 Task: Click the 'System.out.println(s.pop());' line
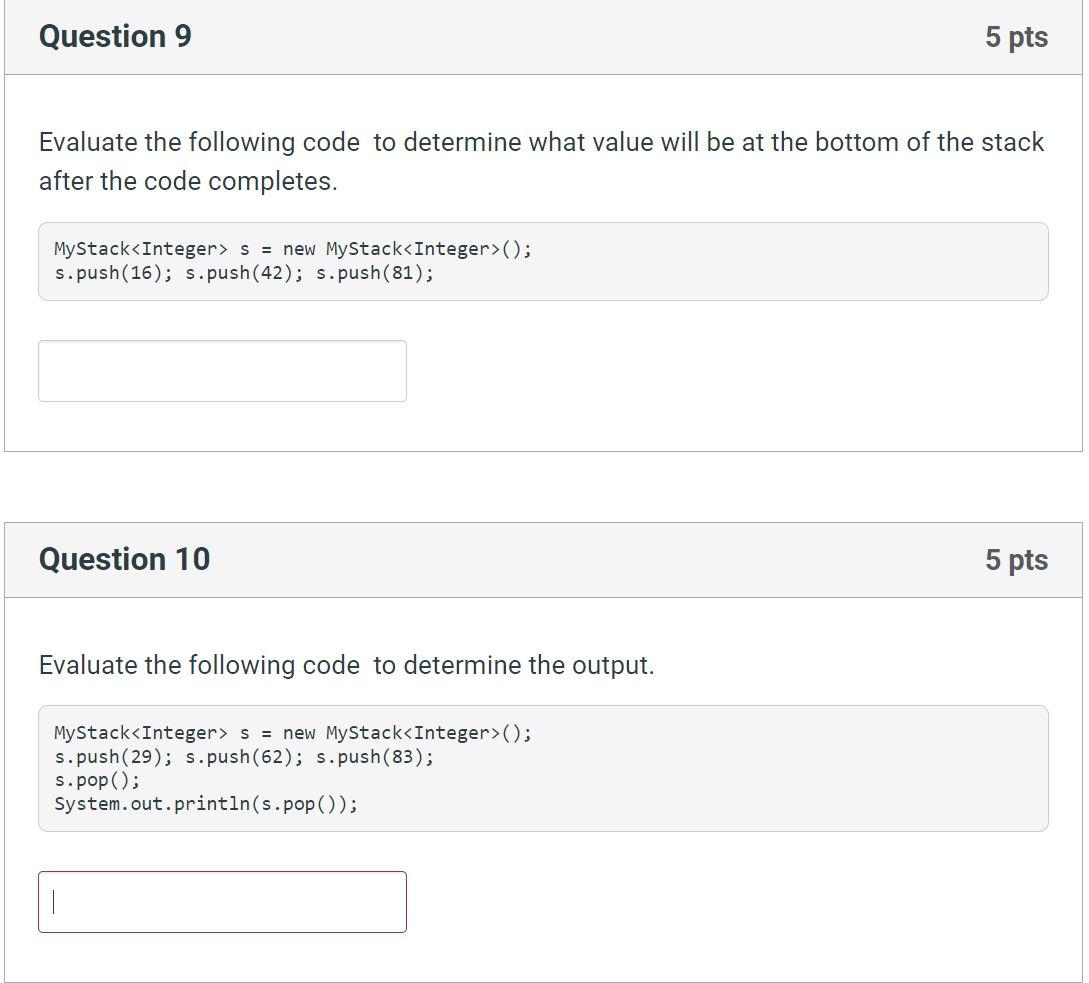click(206, 804)
